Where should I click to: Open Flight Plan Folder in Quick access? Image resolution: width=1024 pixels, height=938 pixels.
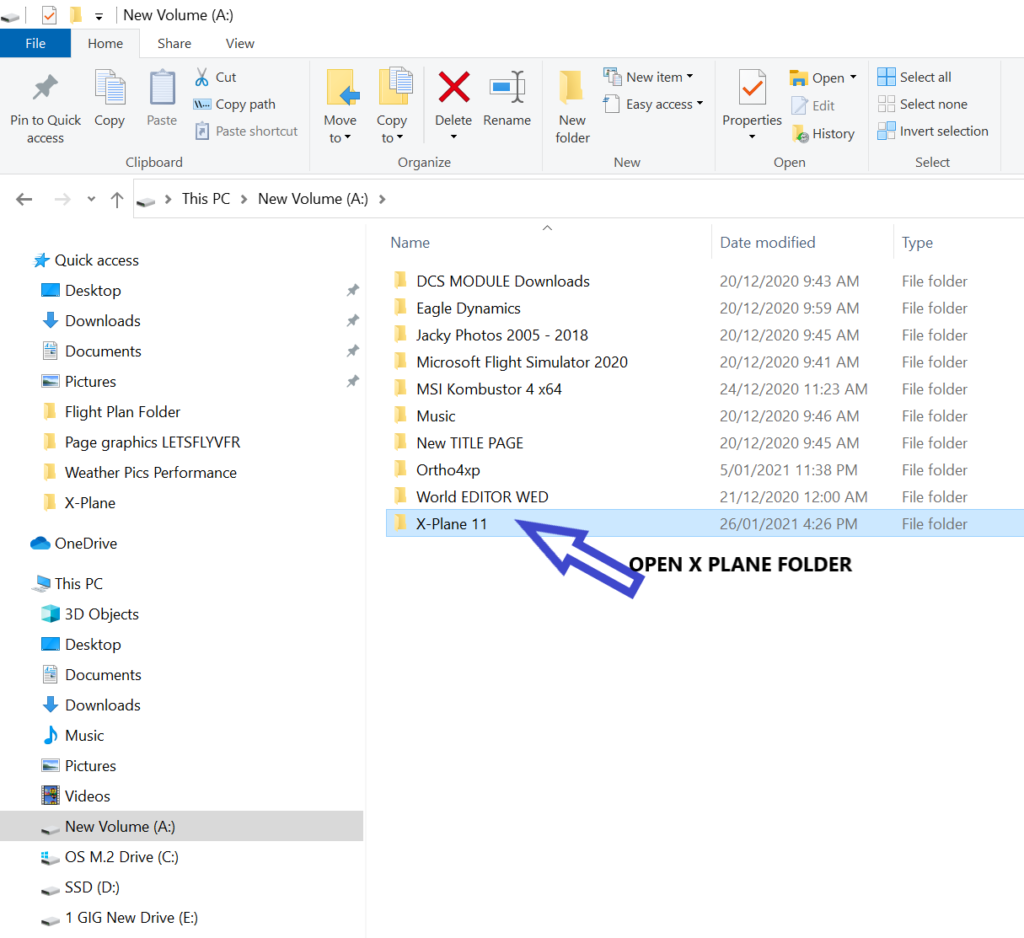110,412
